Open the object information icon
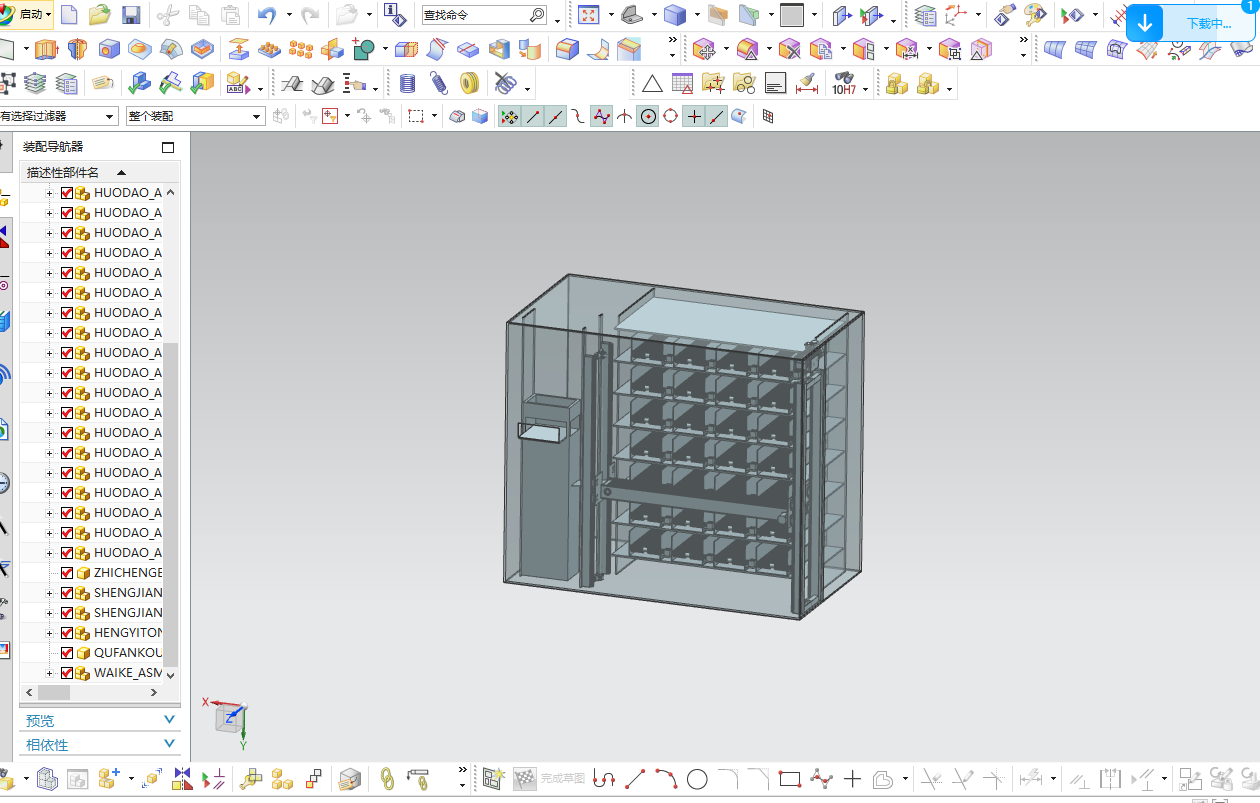Screen dimensions: 1260x803 [x=395, y=15]
